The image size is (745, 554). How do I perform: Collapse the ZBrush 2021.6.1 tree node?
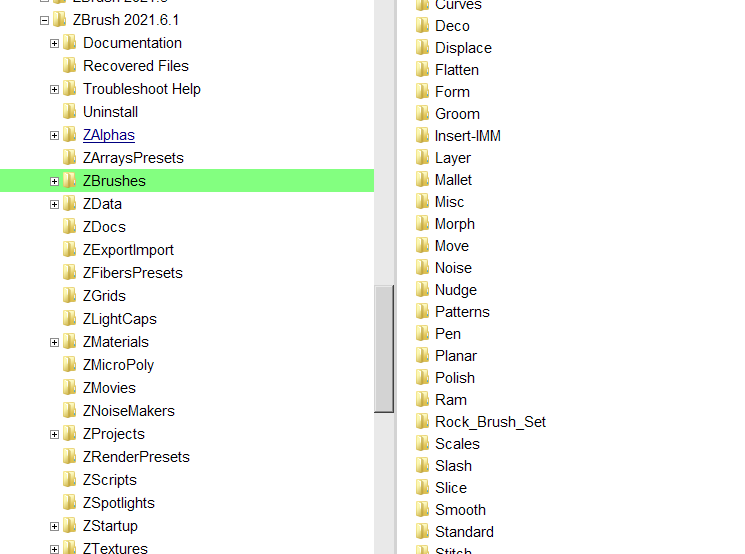click(x=44, y=20)
